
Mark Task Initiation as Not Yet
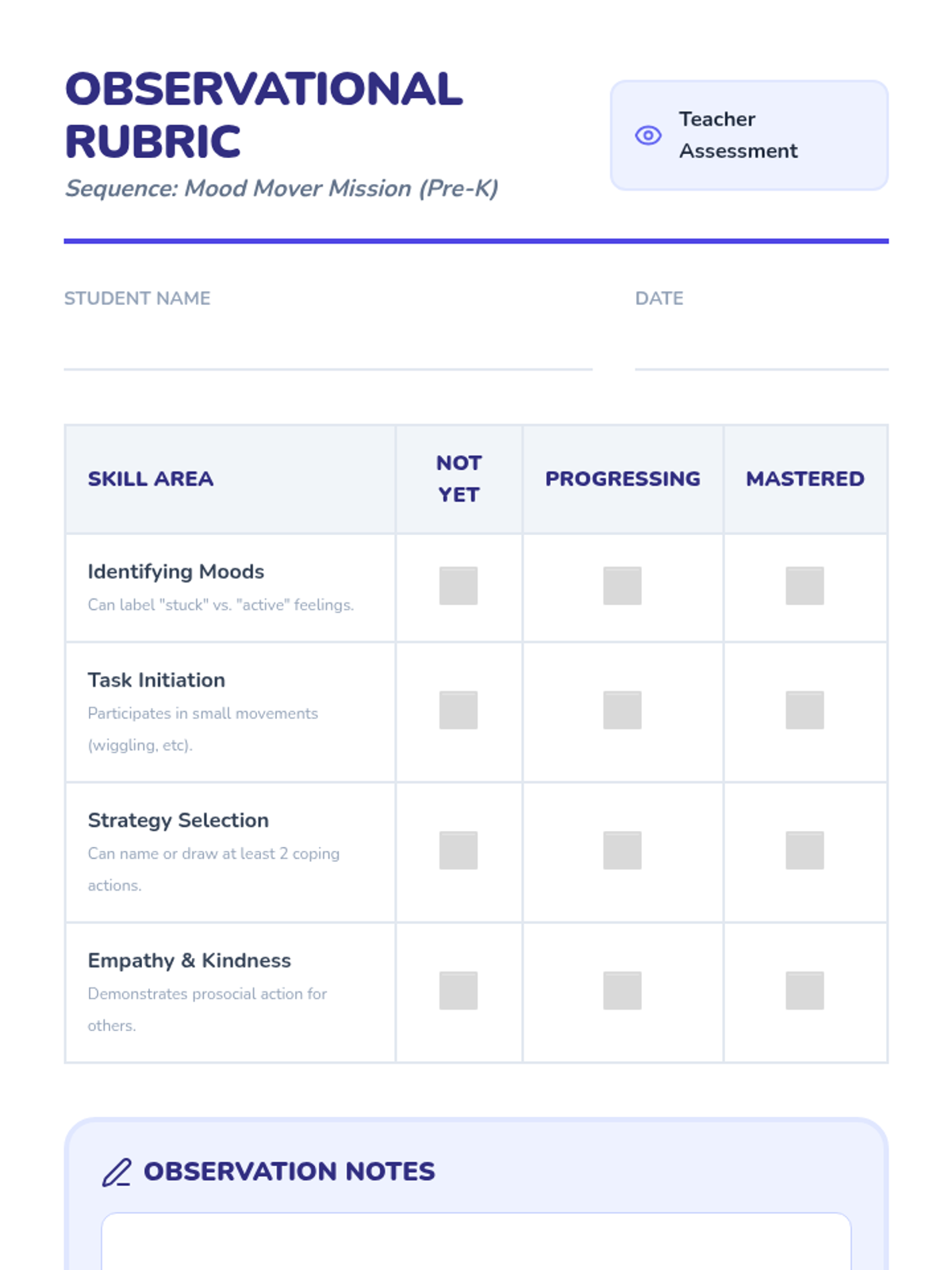tap(459, 710)
